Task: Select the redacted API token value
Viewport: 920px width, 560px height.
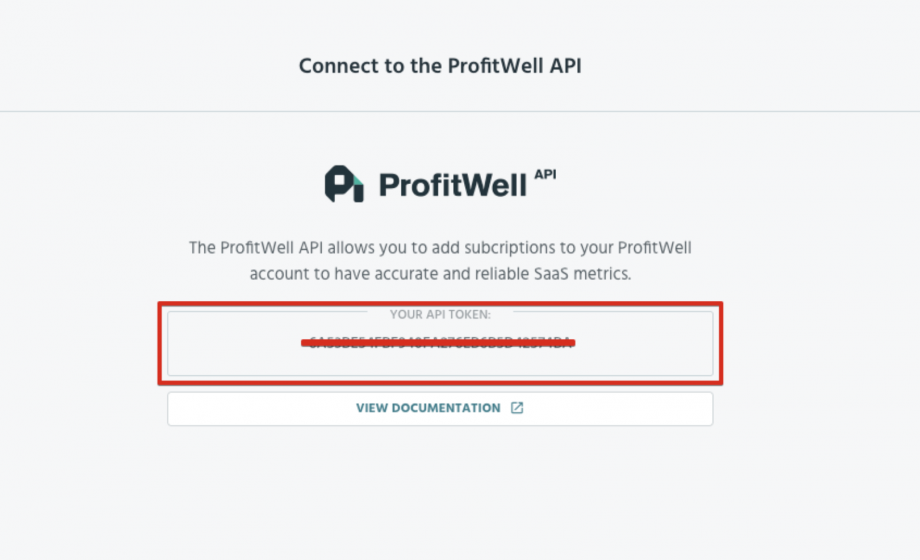Action: click(x=440, y=343)
